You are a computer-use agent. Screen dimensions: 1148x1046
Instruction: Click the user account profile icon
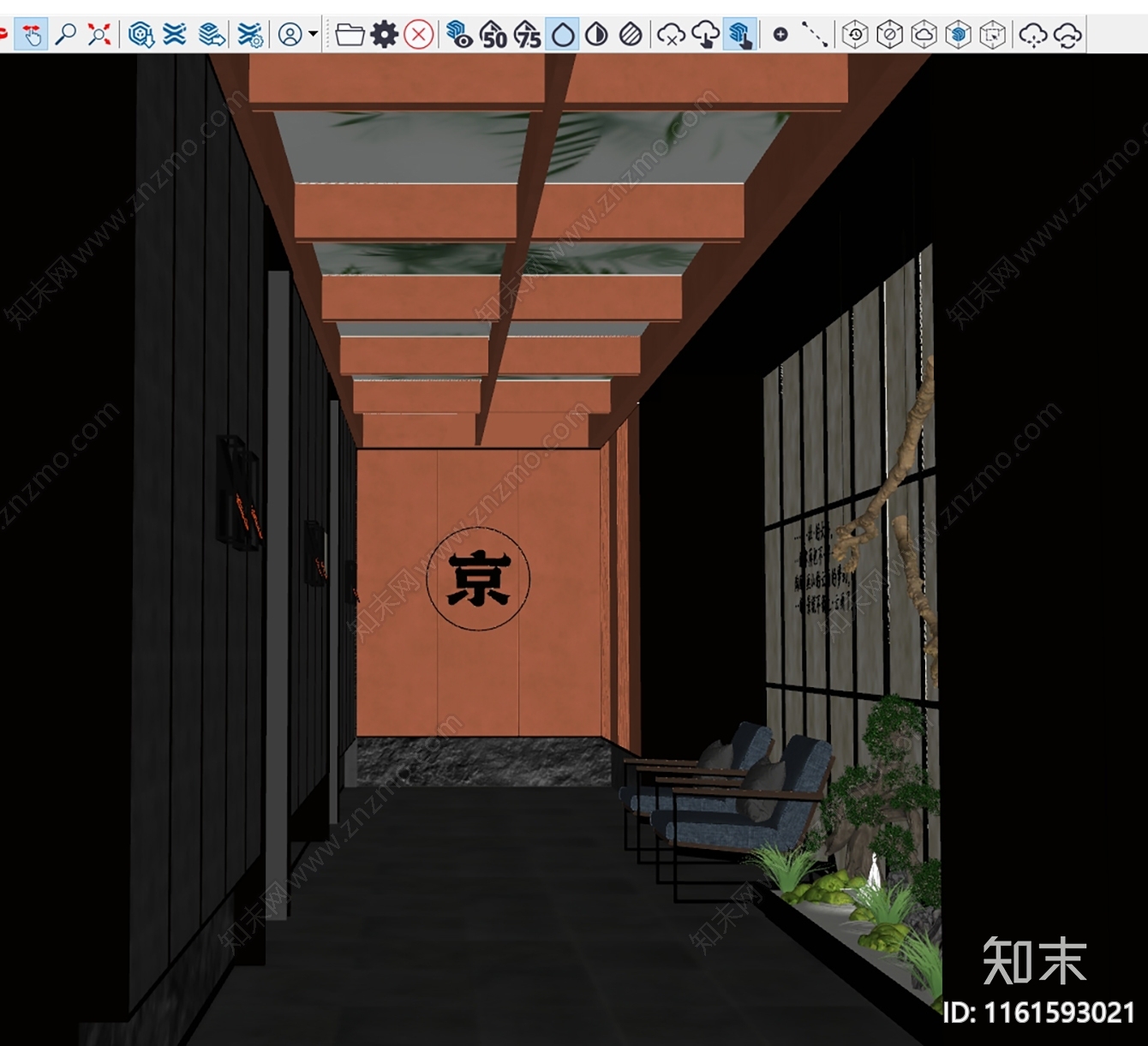[290, 34]
